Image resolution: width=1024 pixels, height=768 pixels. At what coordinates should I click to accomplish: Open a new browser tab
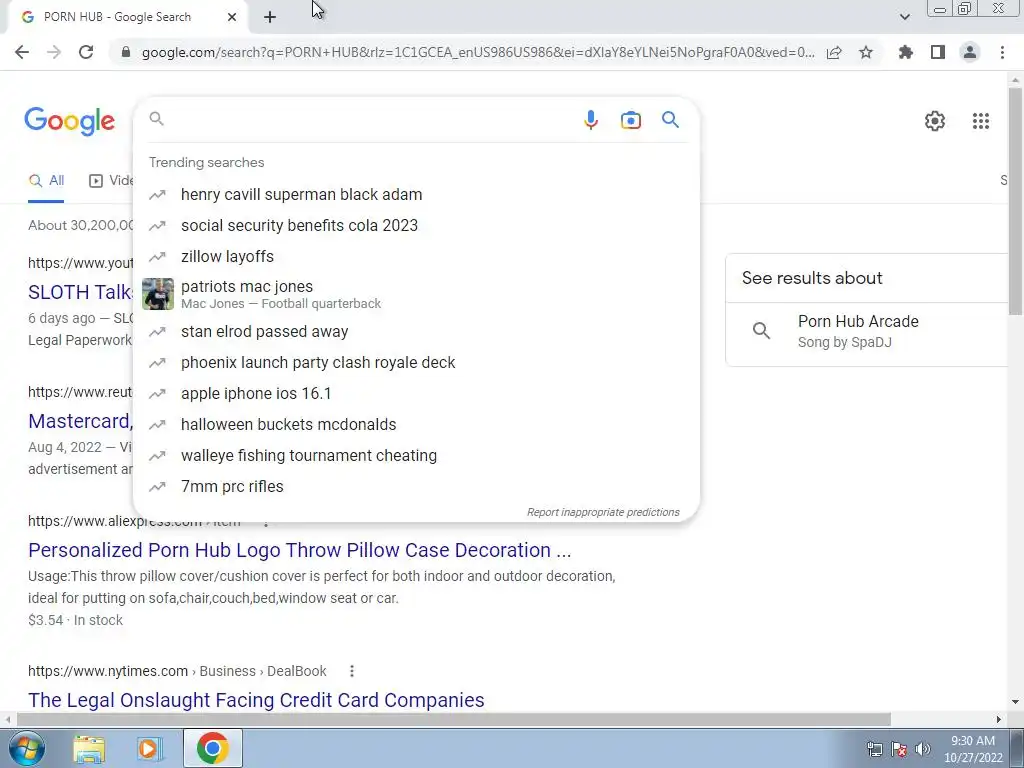pos(270,18)
